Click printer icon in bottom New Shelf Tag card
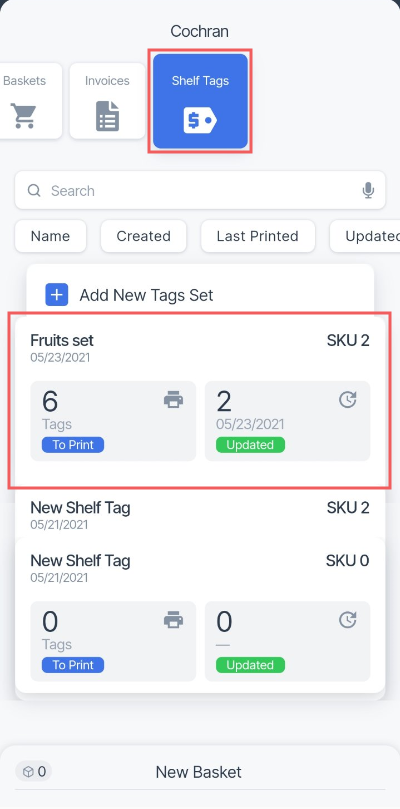This screenshot has width=400, height=809. tap(173, 620)
